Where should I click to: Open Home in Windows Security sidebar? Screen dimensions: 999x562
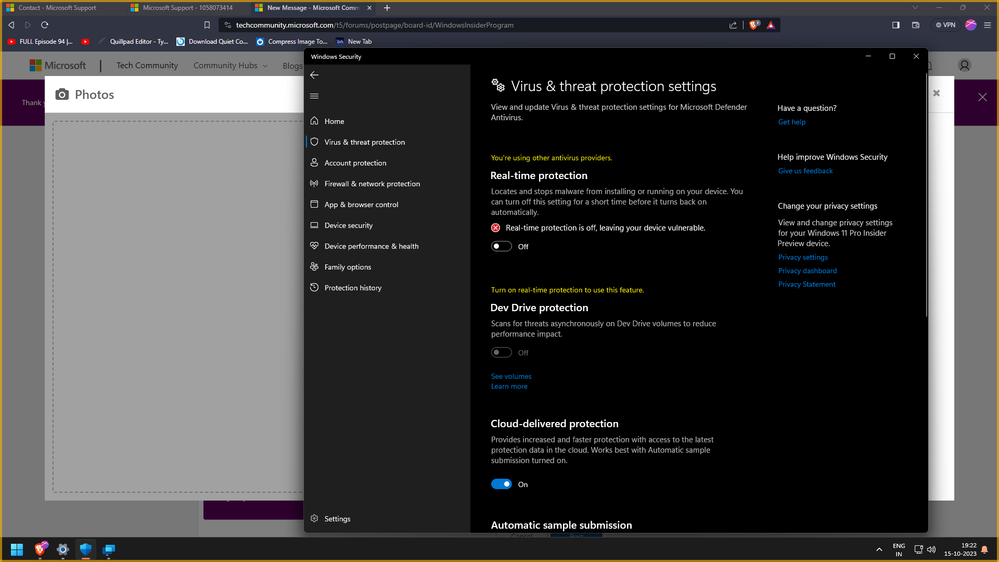pos(334,121)
